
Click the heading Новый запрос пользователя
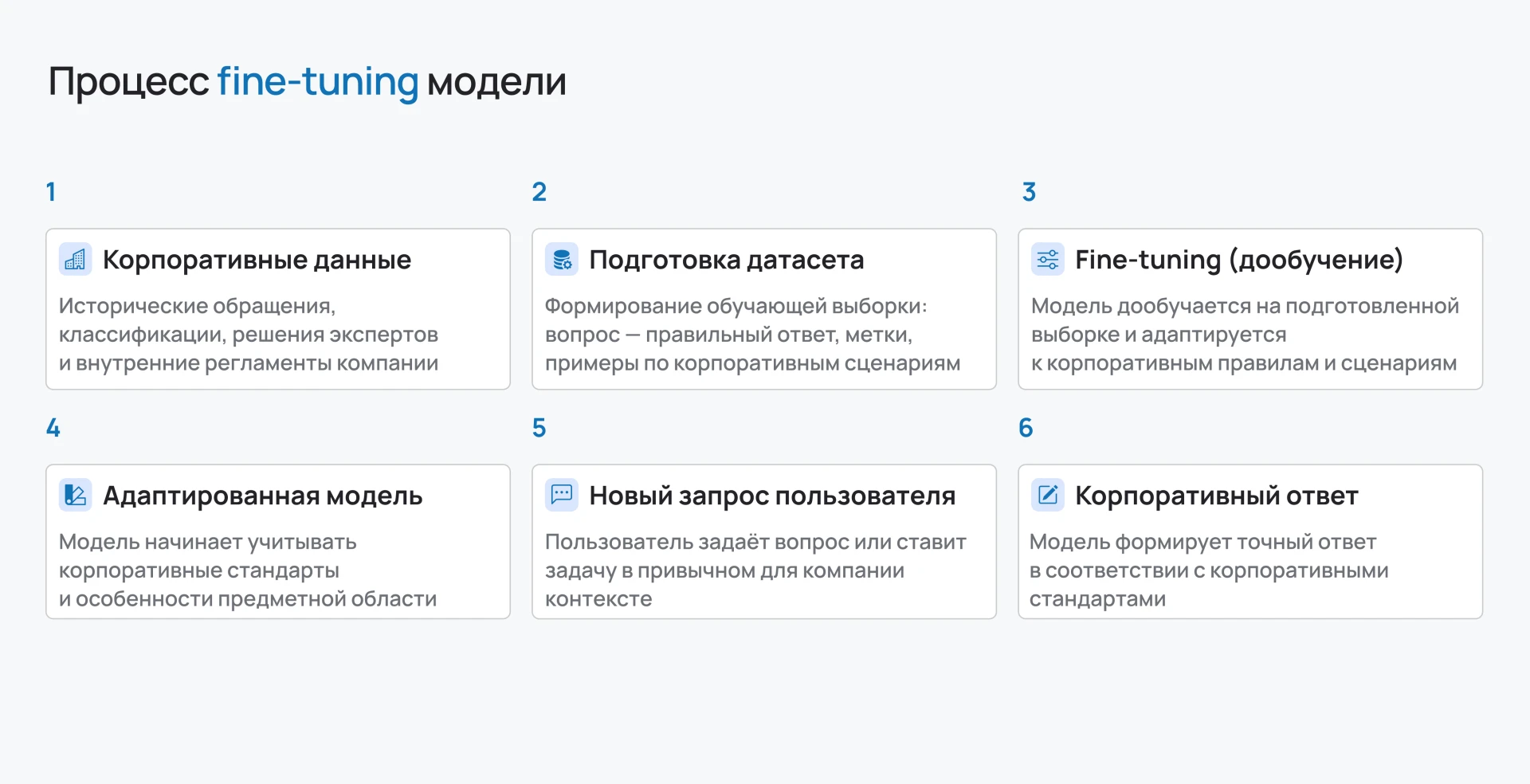point(772,496)
